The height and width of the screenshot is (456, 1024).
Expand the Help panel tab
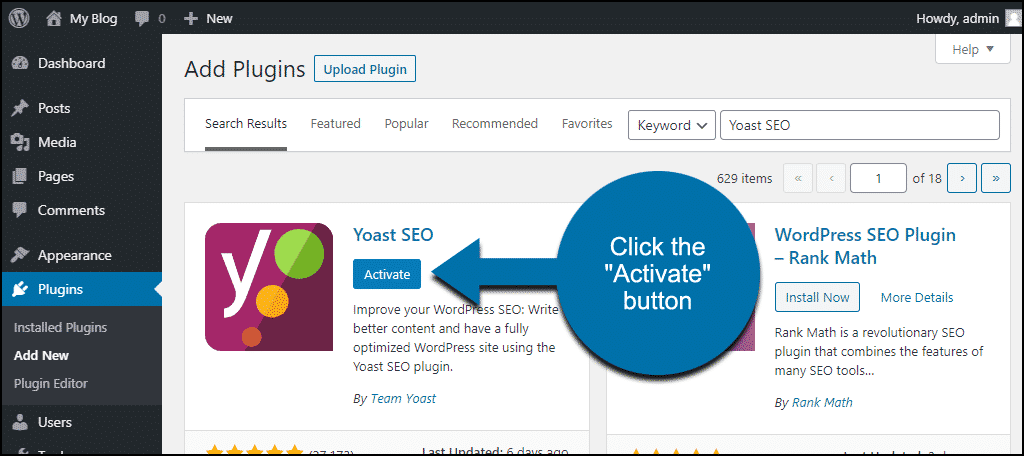click(973, 49)
